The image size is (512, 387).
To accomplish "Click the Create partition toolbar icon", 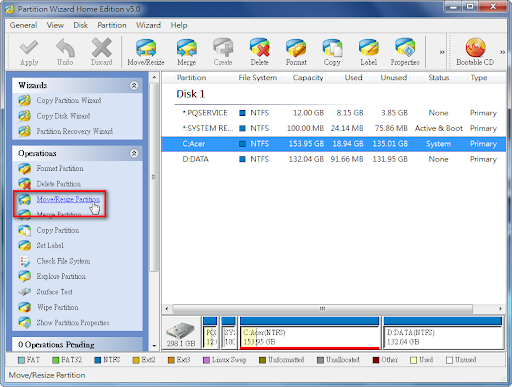I will [x=223, y=52].
